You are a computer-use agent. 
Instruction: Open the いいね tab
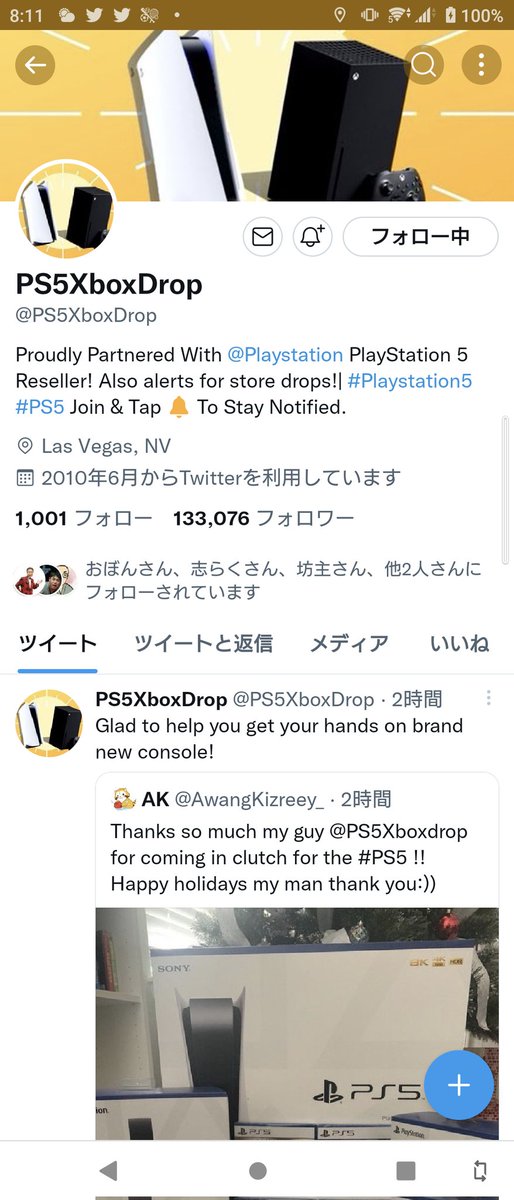tap(460, 644)
